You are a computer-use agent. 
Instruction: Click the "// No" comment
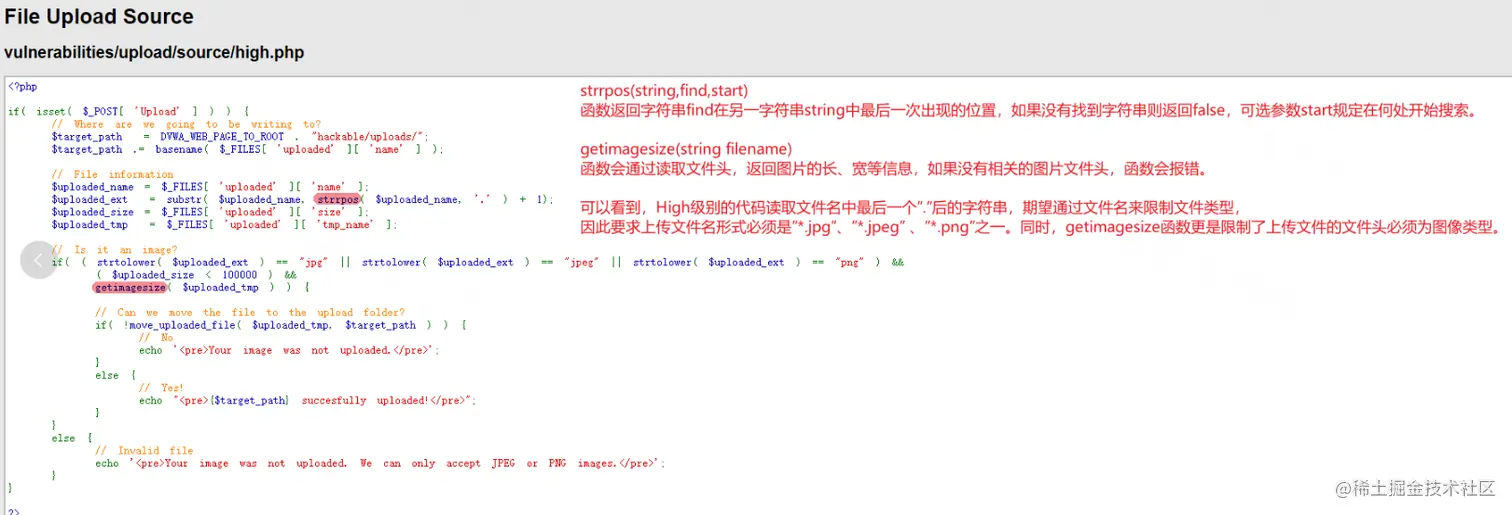[156, 337]
